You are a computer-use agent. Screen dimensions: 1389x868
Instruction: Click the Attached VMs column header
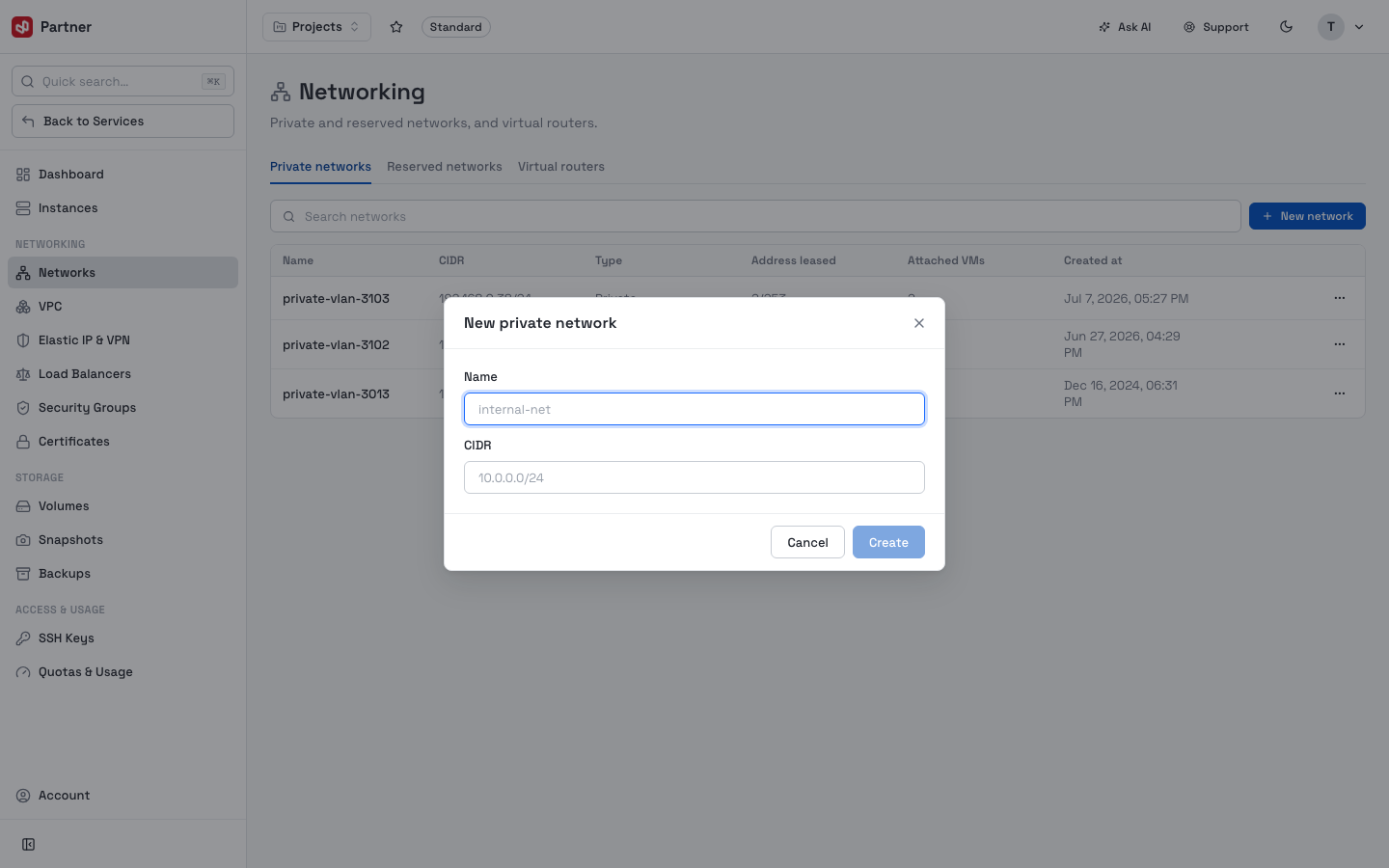[946, 260]
